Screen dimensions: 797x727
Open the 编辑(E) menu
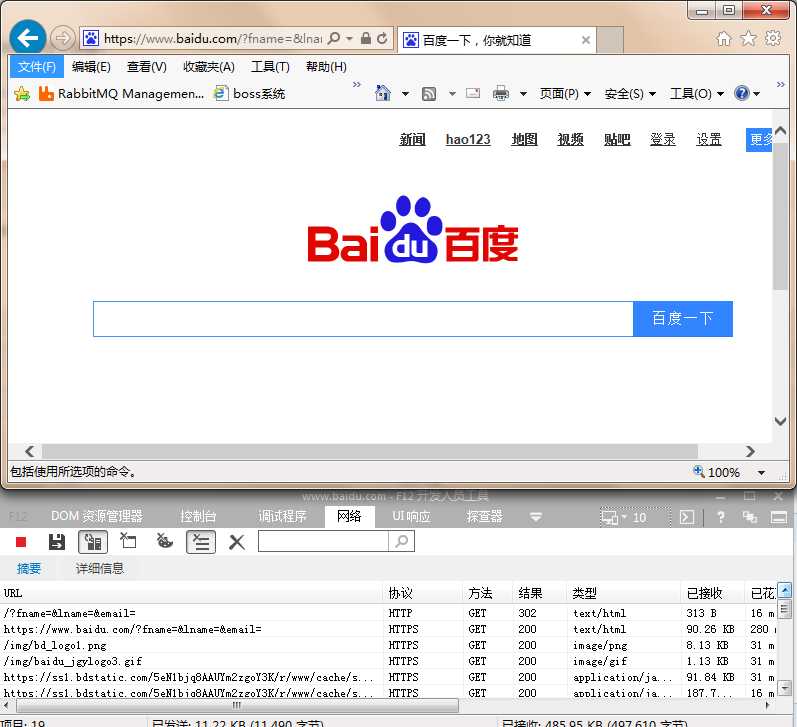click(x=91, y=67)
